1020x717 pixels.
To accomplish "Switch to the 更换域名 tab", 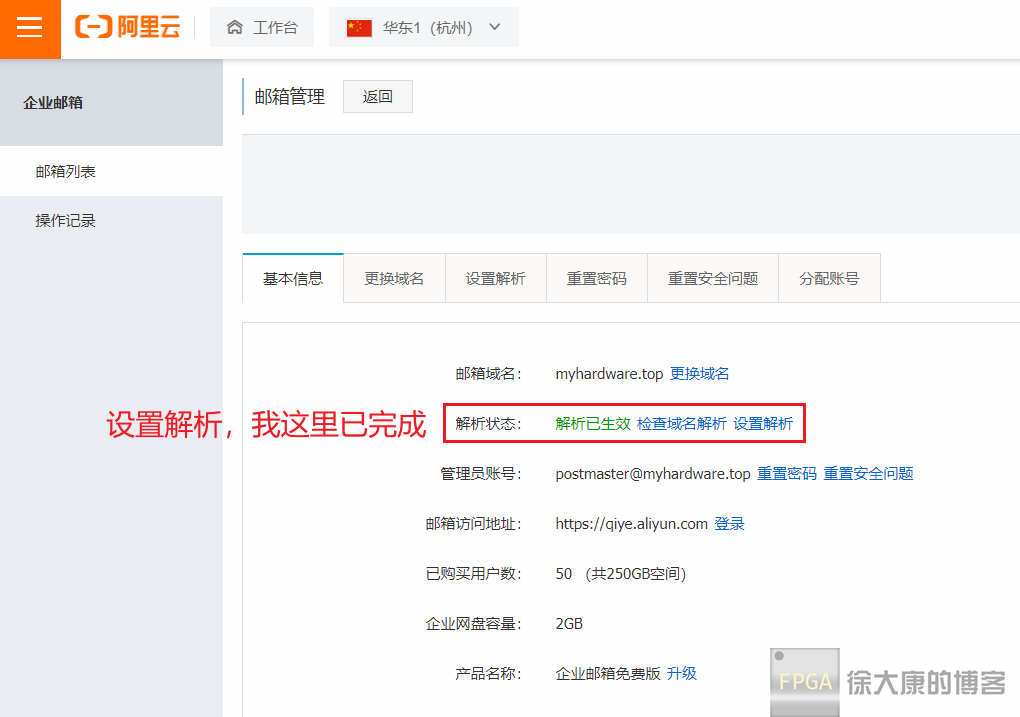I will [x=394, y=278].
